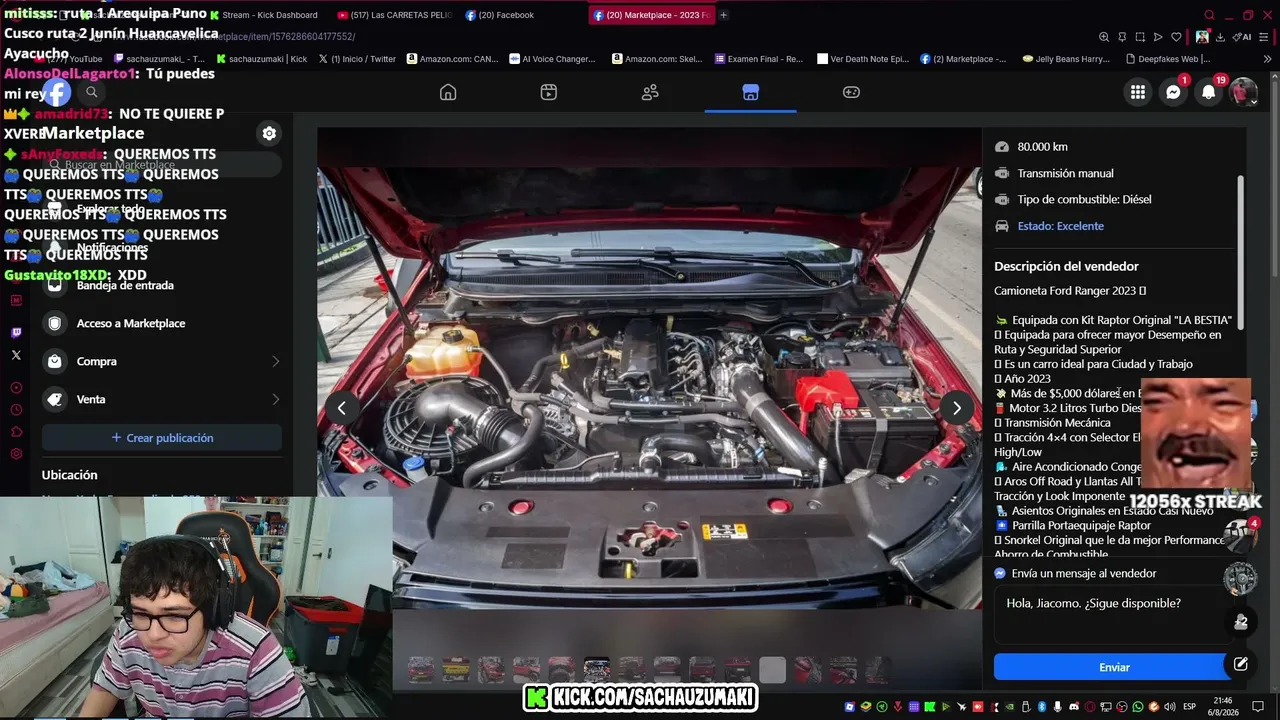Click the ESP language indicator
1280x720 pixels.
click(x=1190, y=707)
